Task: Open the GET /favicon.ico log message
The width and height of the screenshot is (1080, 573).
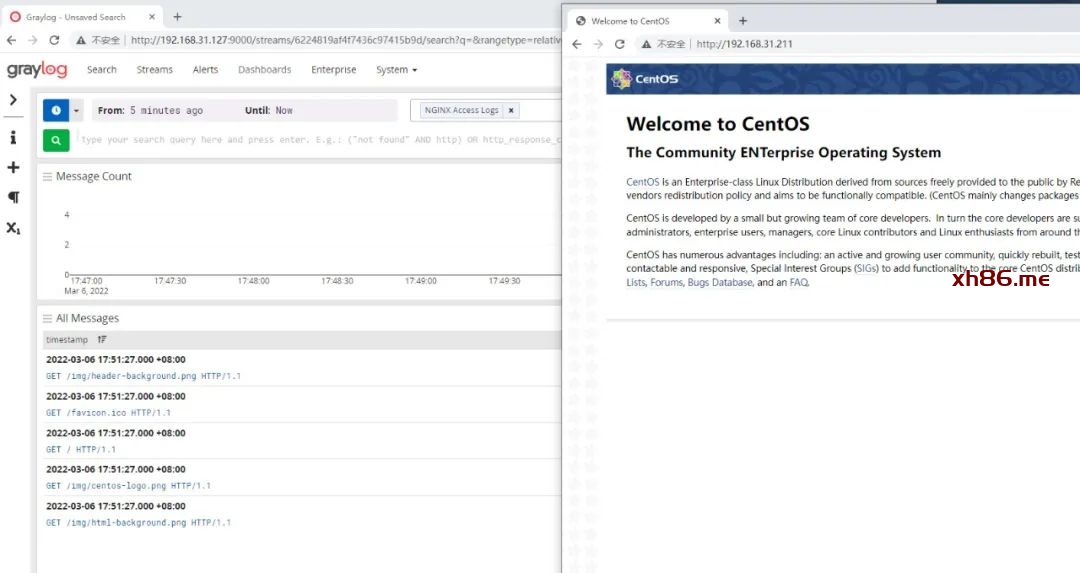Action: [x=108, y=412]
